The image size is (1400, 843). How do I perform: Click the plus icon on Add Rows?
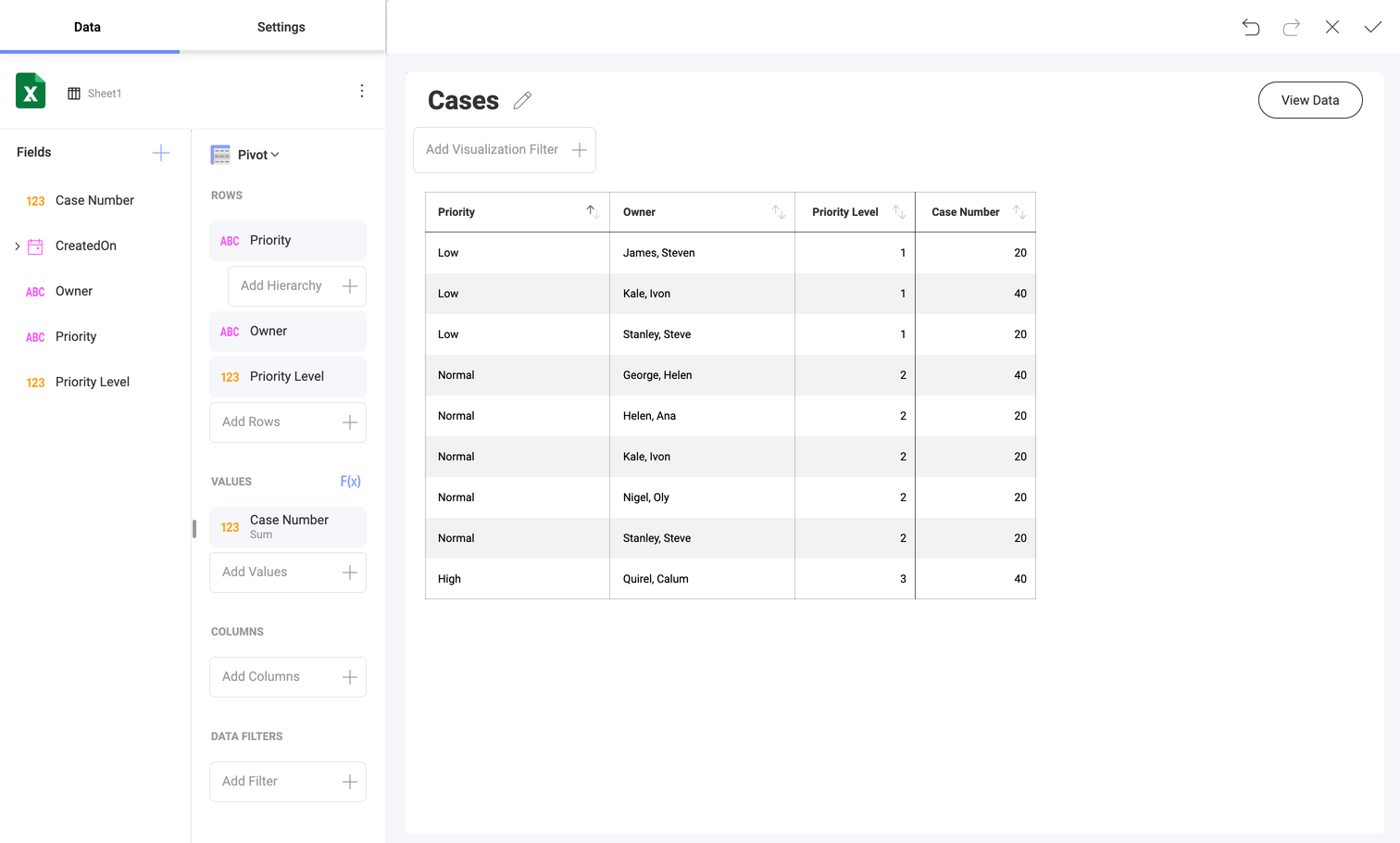[350, 422]
